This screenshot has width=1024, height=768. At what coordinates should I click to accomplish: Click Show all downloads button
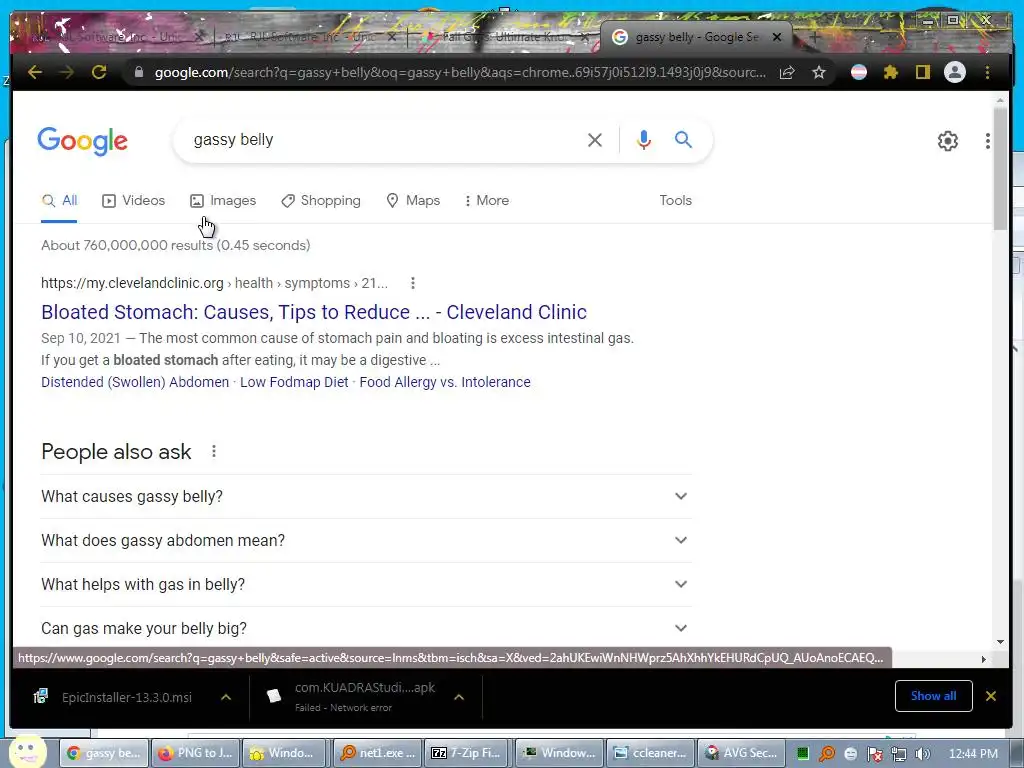pyautogui.click(x=933, y=696)
